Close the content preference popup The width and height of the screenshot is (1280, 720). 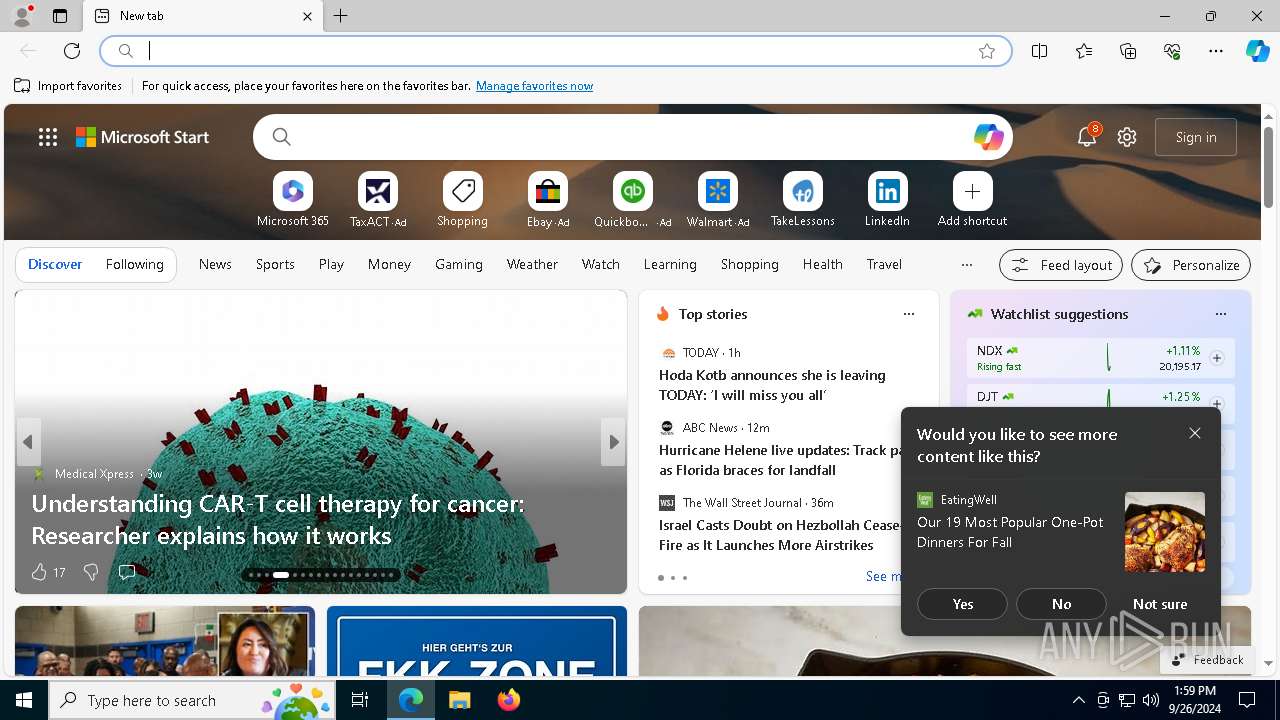pyautogui.click(x=1195, y=433)
